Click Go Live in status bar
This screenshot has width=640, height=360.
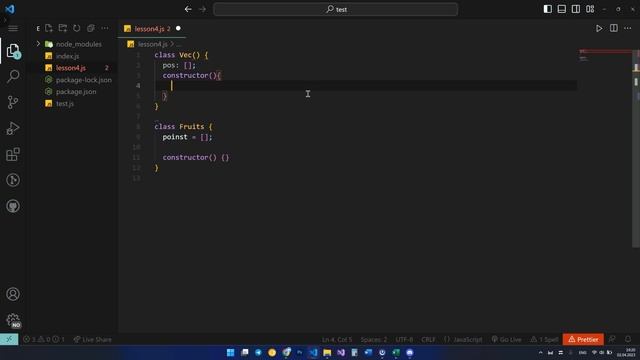pos(507,339)
